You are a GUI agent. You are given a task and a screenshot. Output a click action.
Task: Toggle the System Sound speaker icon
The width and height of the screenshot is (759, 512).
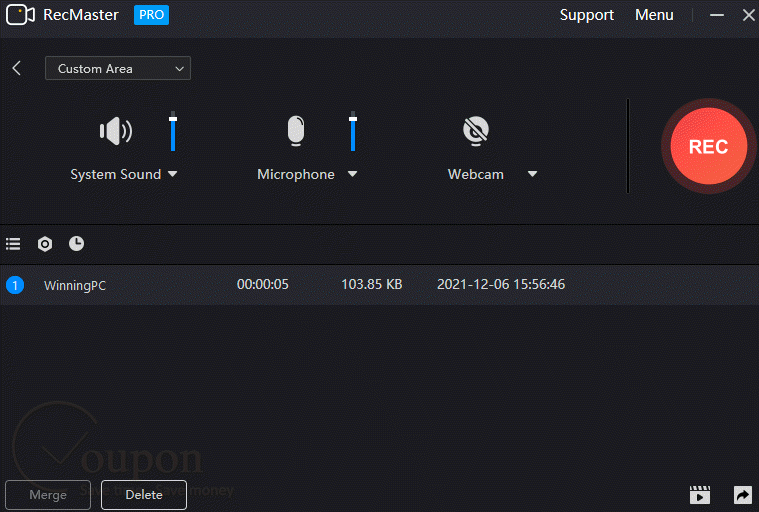(x=116, y=131)
